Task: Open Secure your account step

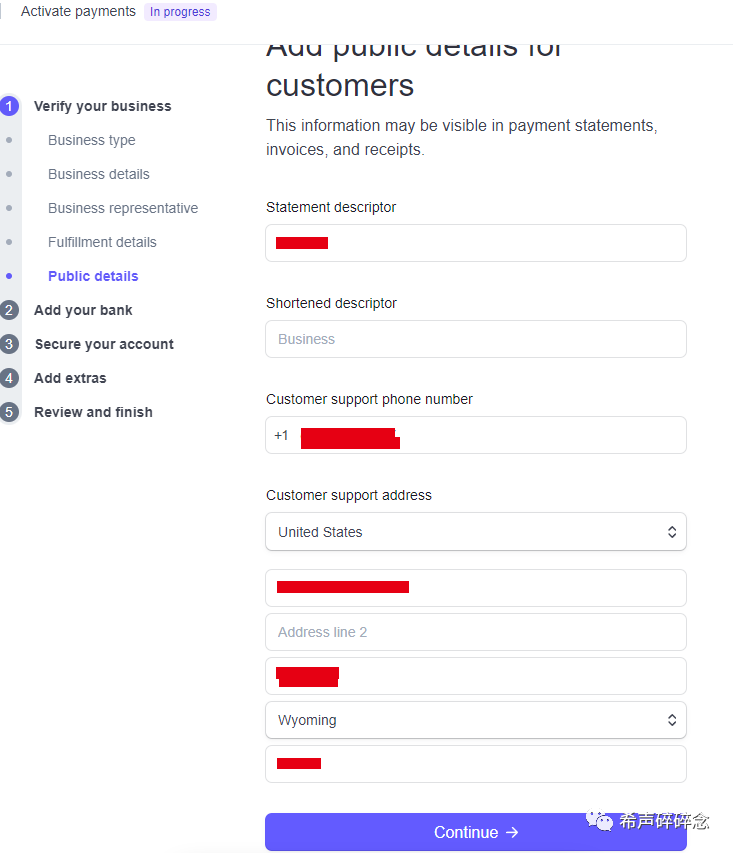Action: (x=104, y=344)
